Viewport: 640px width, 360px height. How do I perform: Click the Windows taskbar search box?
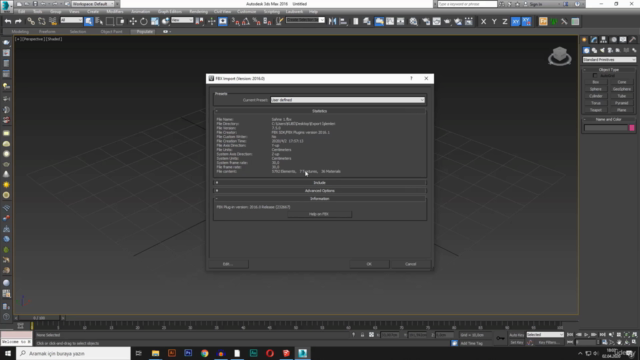point(73,353)
